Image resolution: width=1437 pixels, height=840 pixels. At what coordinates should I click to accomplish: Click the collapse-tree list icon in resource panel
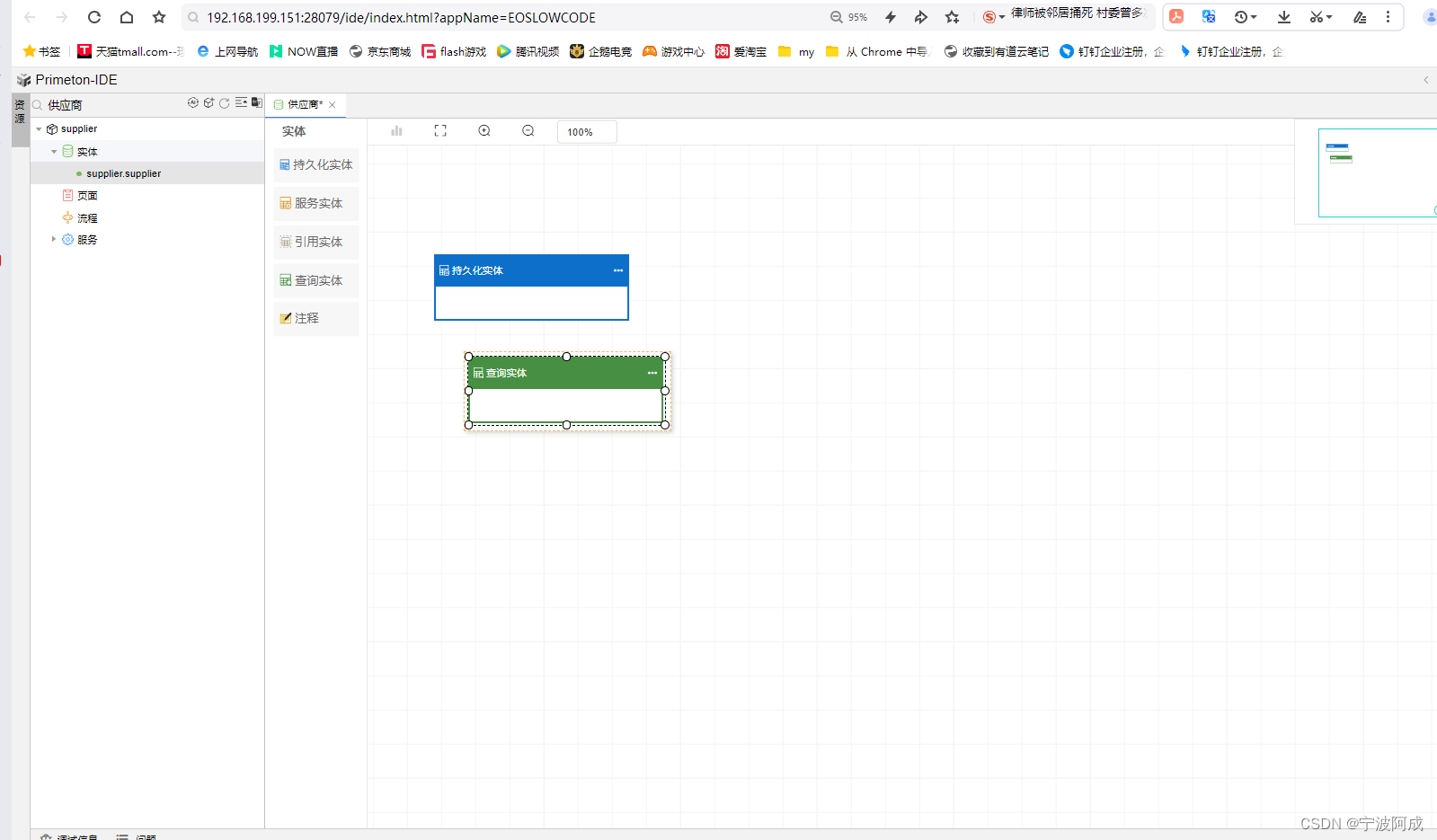click(x=241, y=102)
